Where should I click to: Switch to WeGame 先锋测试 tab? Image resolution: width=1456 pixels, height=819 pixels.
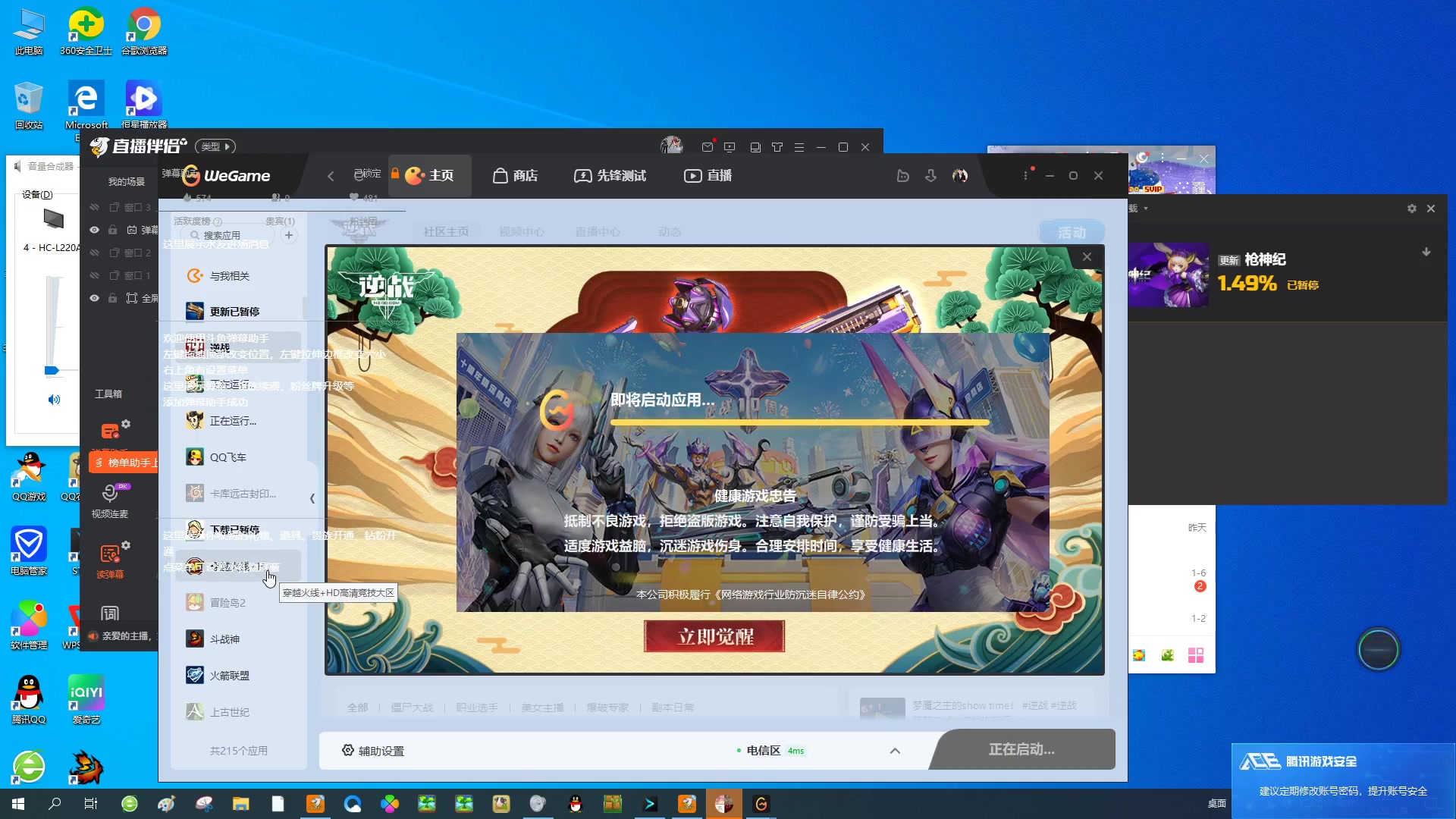[x=610, y=176]
